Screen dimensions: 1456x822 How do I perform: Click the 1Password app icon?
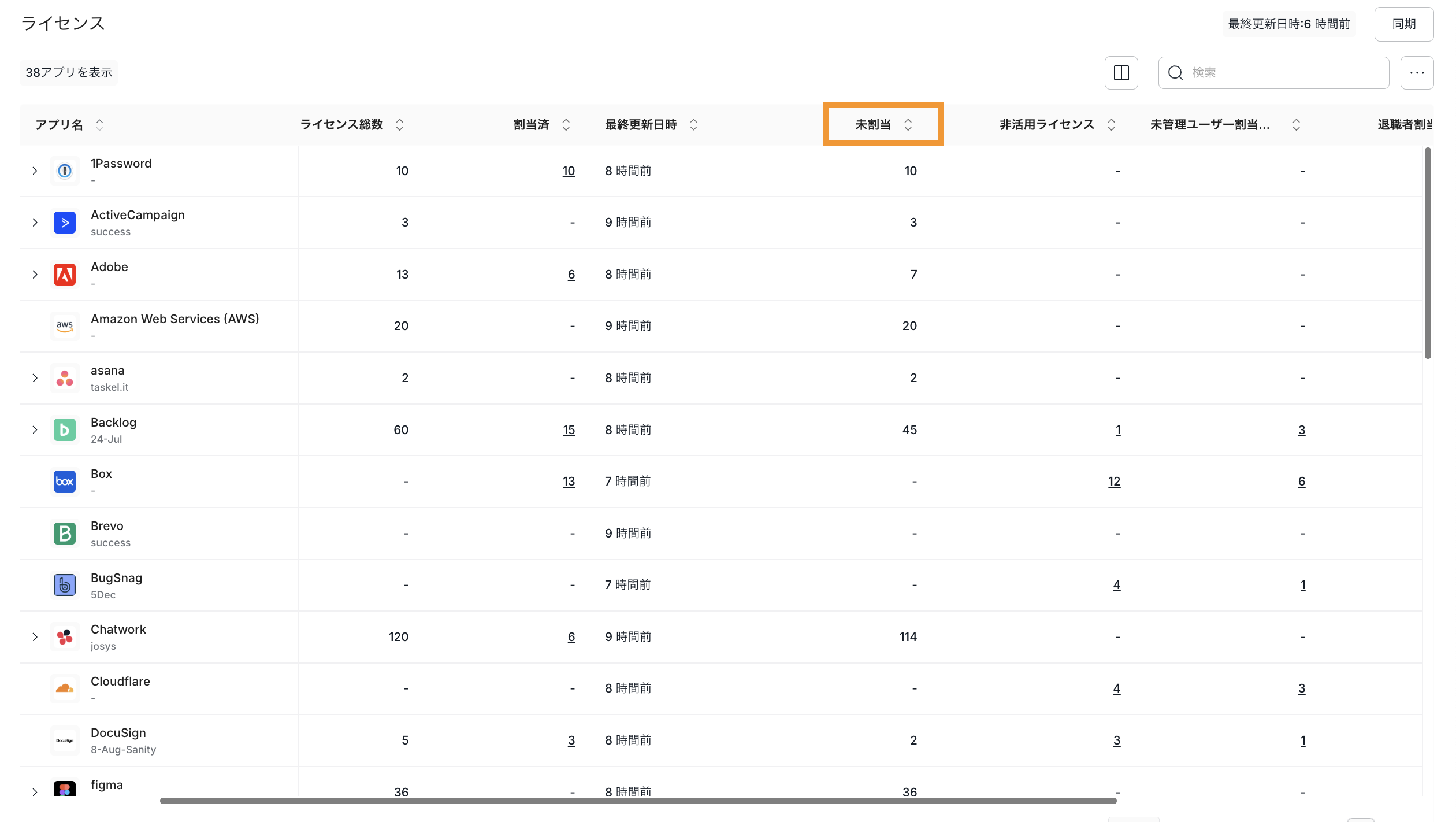65,171
